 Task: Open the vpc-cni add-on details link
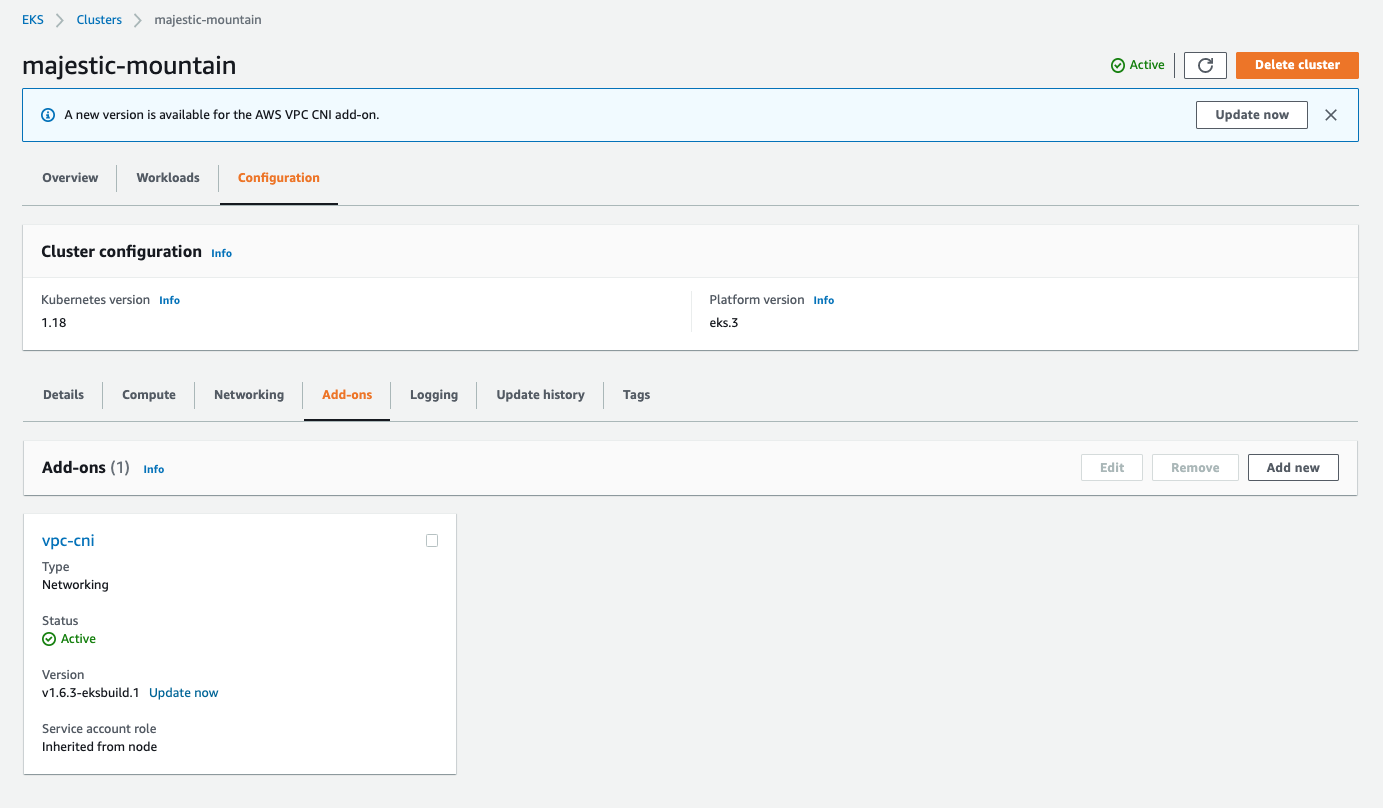click(68, 539)
